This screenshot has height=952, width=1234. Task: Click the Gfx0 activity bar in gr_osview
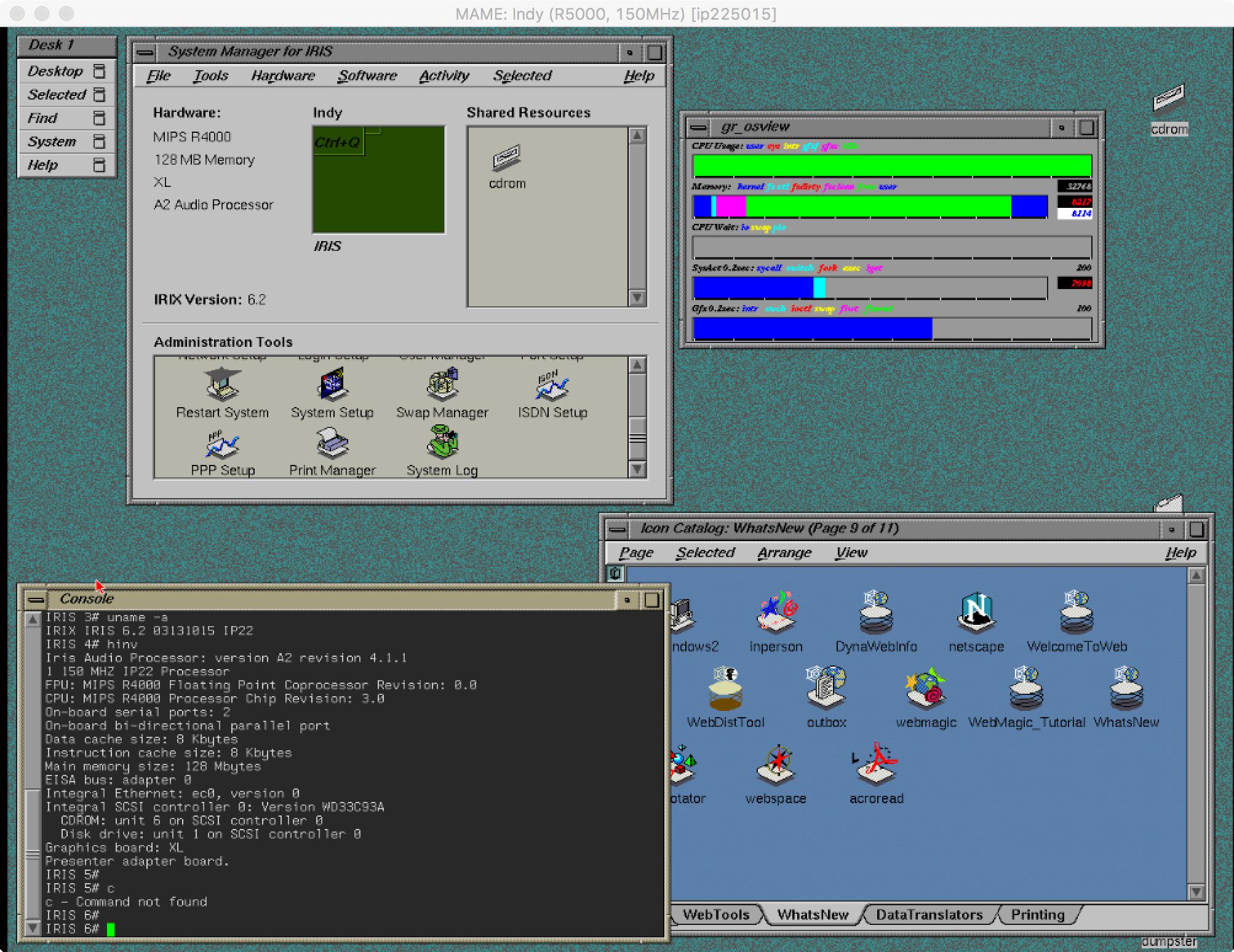(x=892, y=328)
